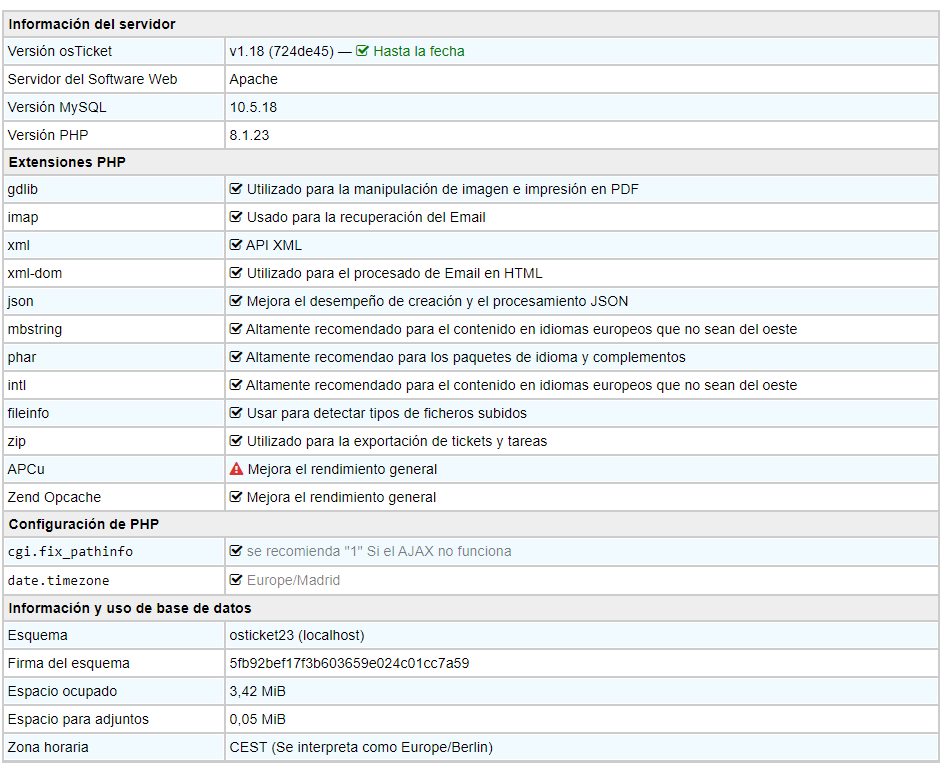Click Usado para la recuperación del Email text
This screenshot has width=947, height=774.
[x=366, y=217]
